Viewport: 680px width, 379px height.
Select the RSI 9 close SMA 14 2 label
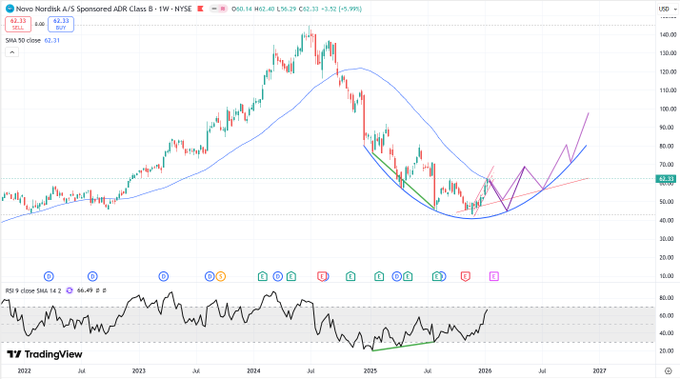33,291
